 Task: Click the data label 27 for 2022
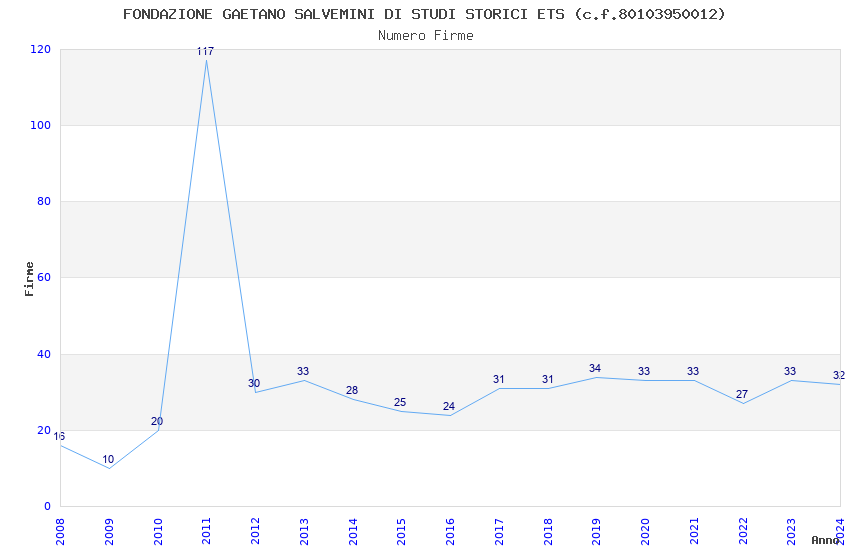click(x=742, y=394)
